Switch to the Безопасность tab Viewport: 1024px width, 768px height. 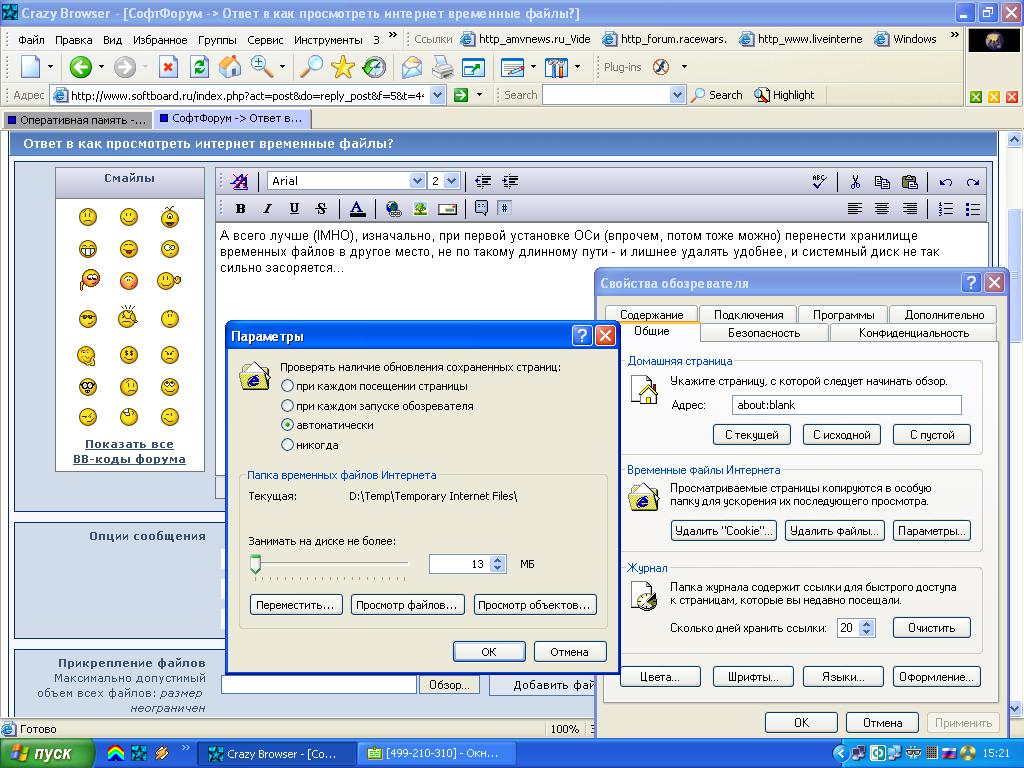click(x=763, y=333)
